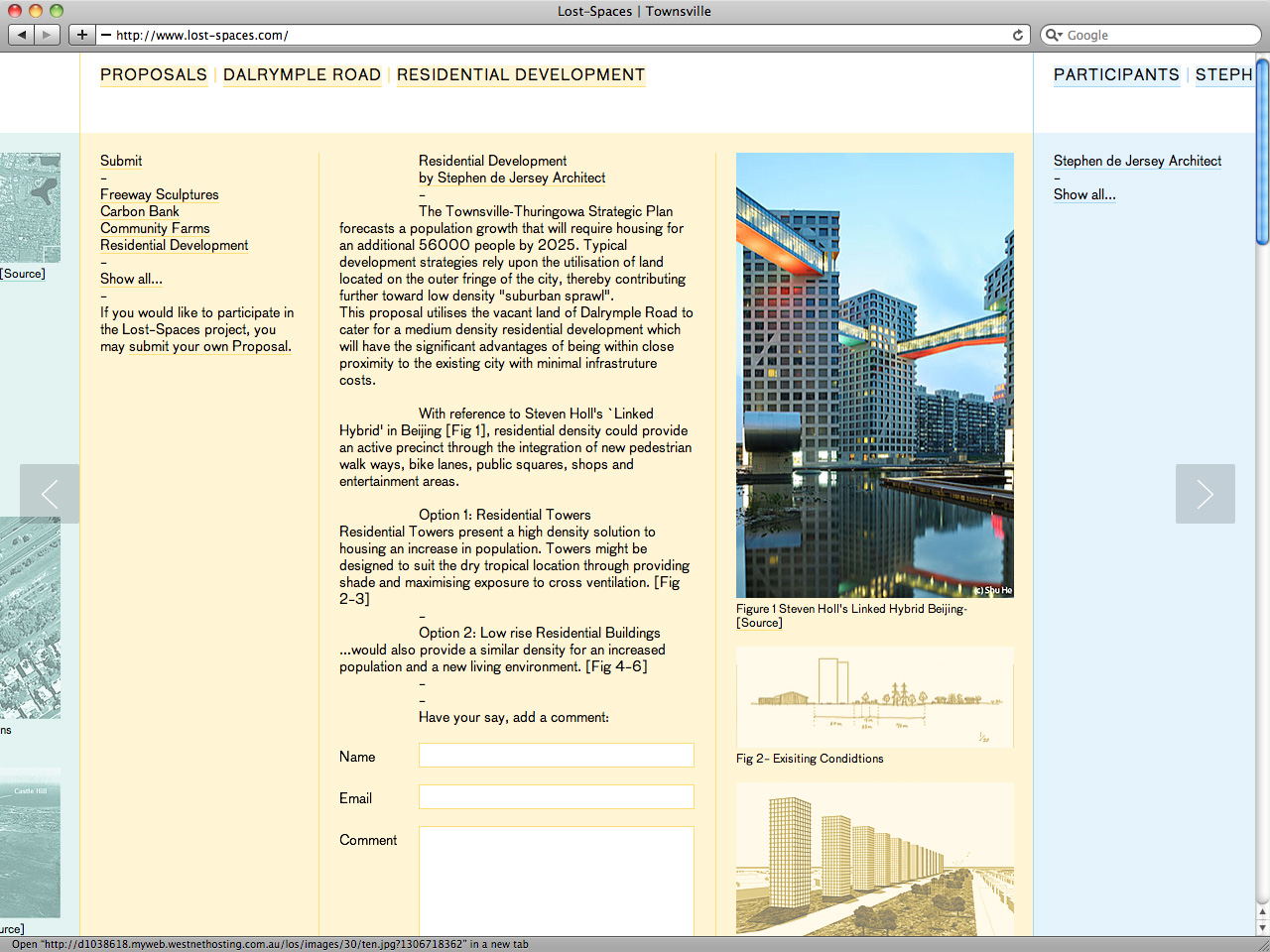Open the top-left aerial map thumbnail
Viewport: 1270px width, 952px height.
coord(30,207)
